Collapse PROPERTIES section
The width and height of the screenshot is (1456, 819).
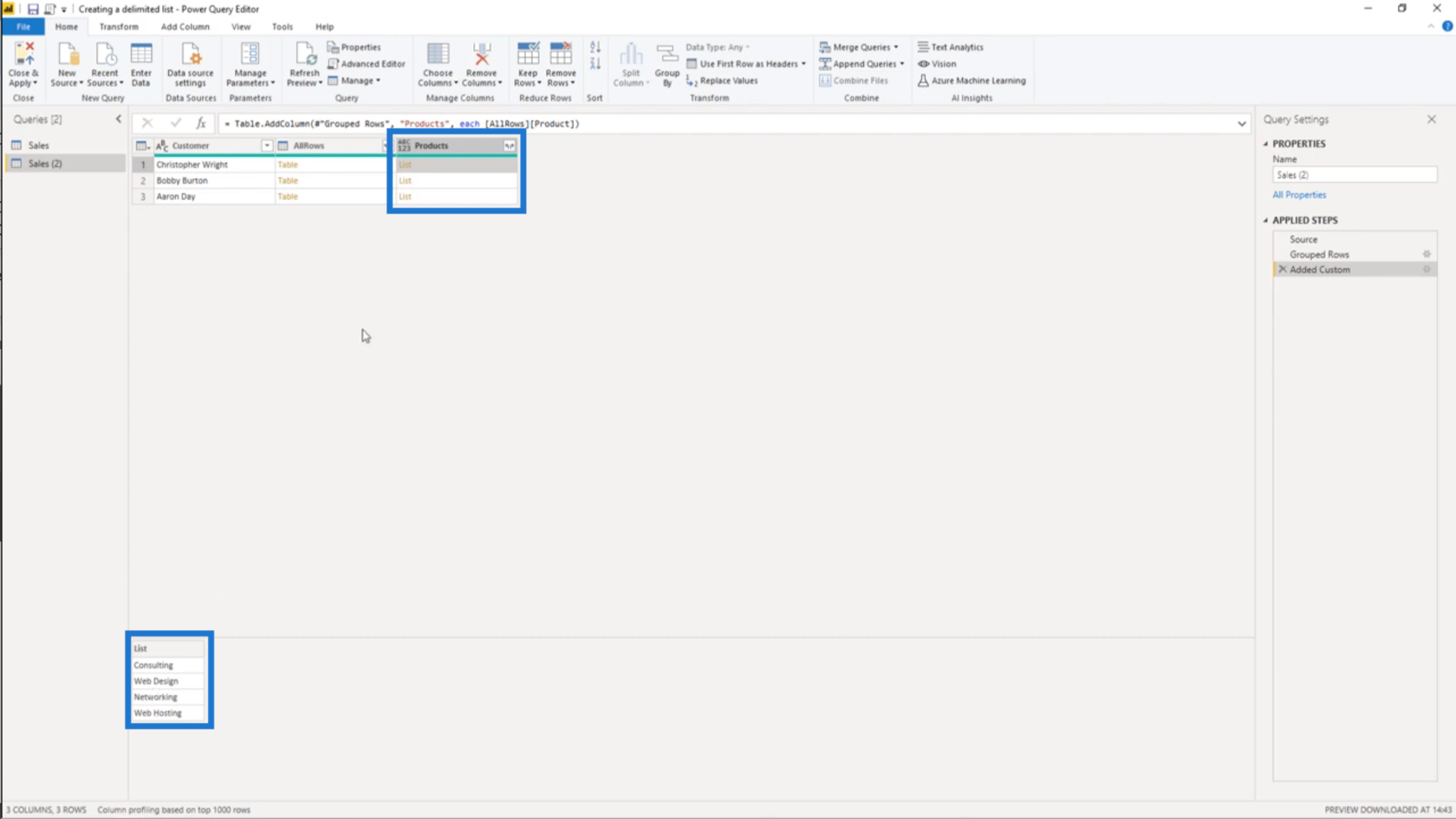click(1265, 144)
